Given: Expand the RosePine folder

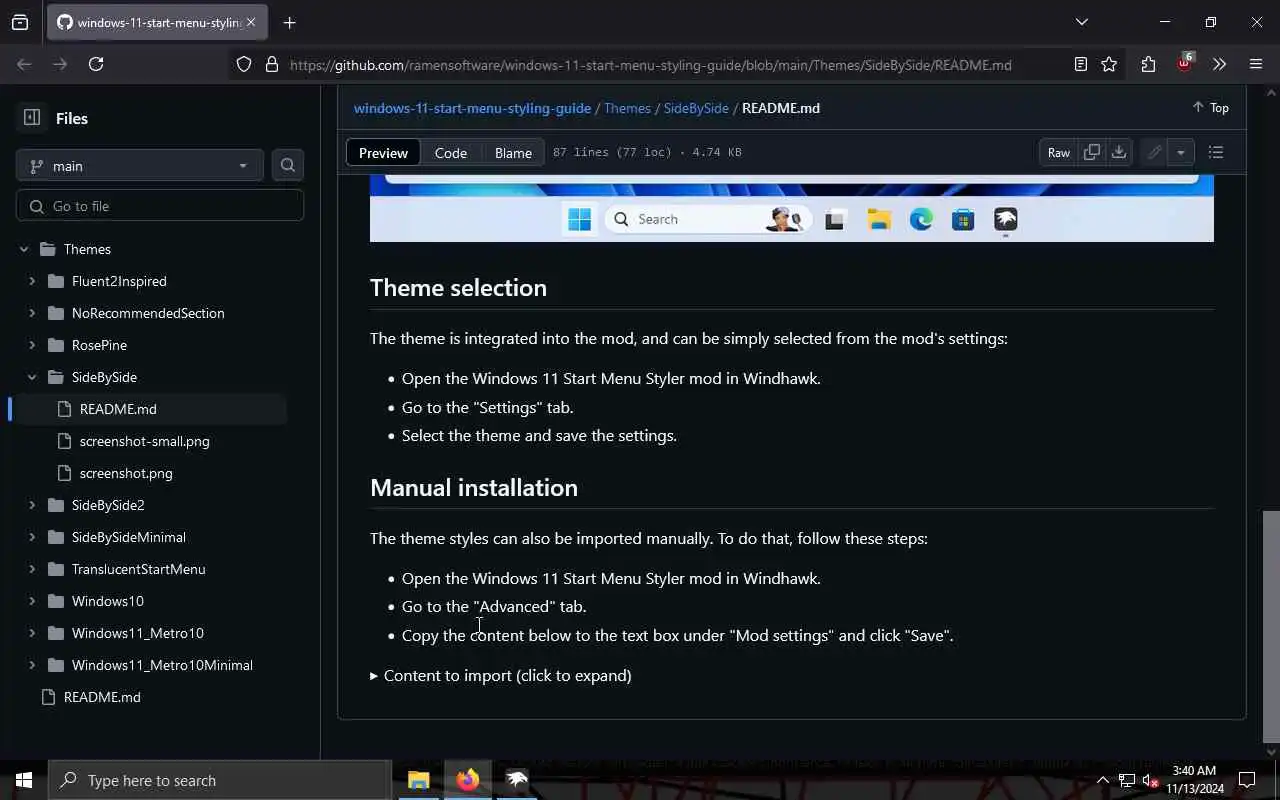Looking at the screenshot, I should [32, 345].
